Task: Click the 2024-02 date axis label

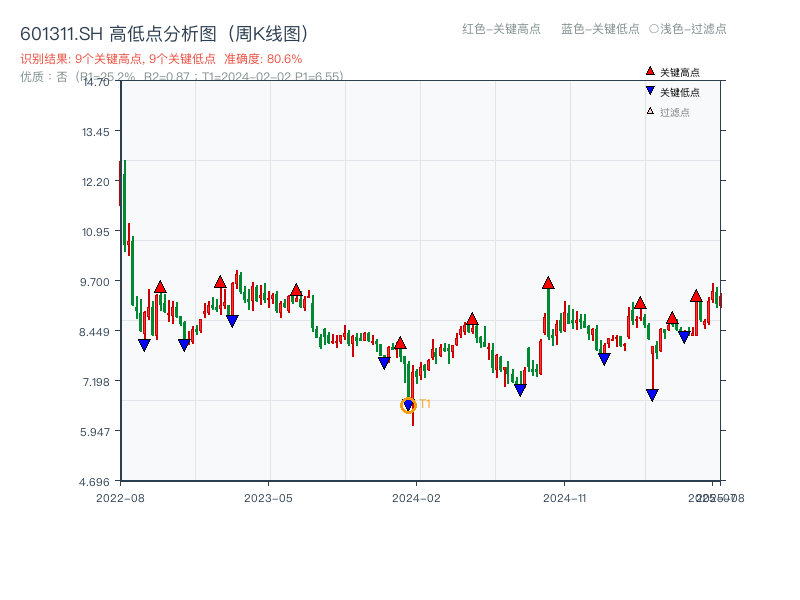Action: pos(416,498)
